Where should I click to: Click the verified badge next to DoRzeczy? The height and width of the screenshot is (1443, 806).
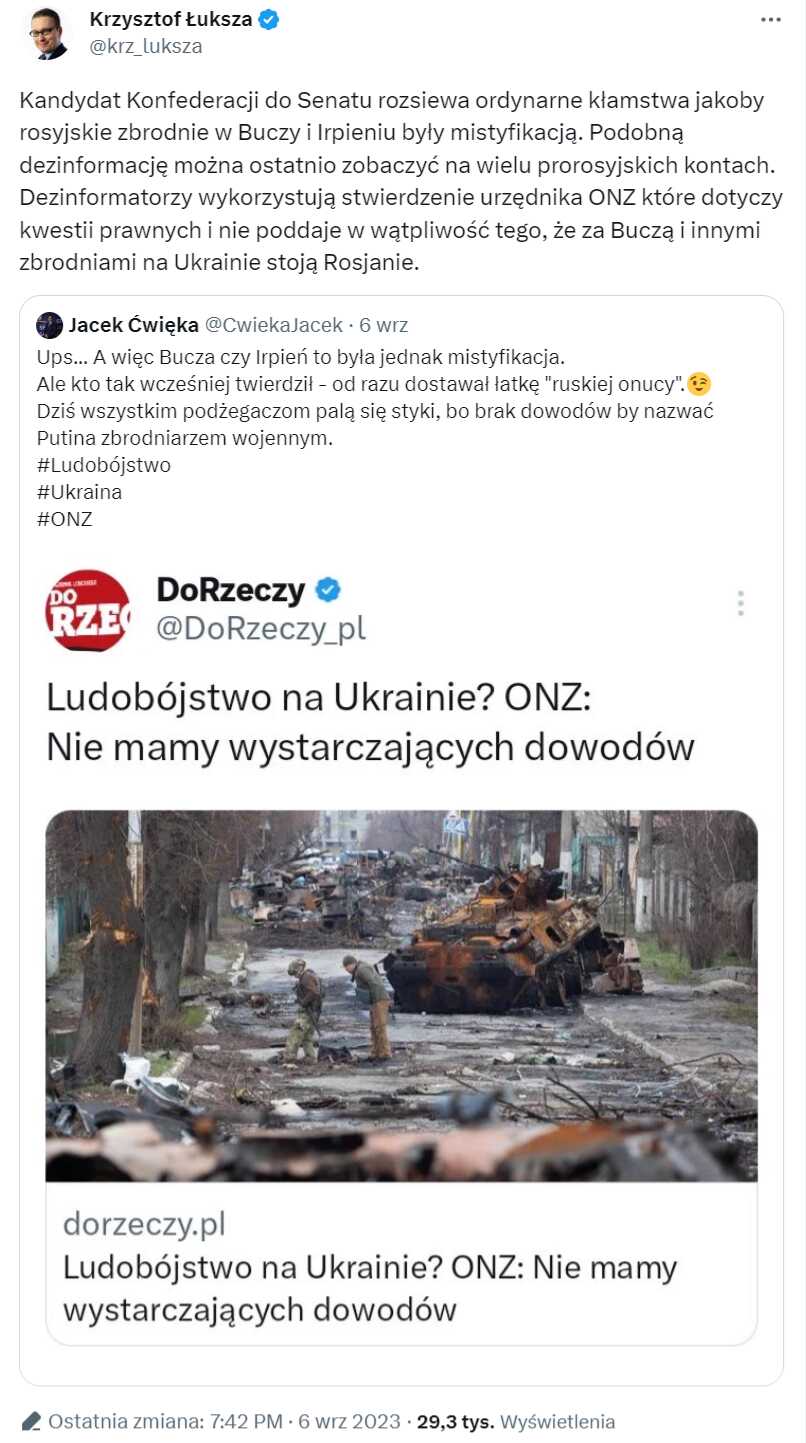[x=328, y=590]
